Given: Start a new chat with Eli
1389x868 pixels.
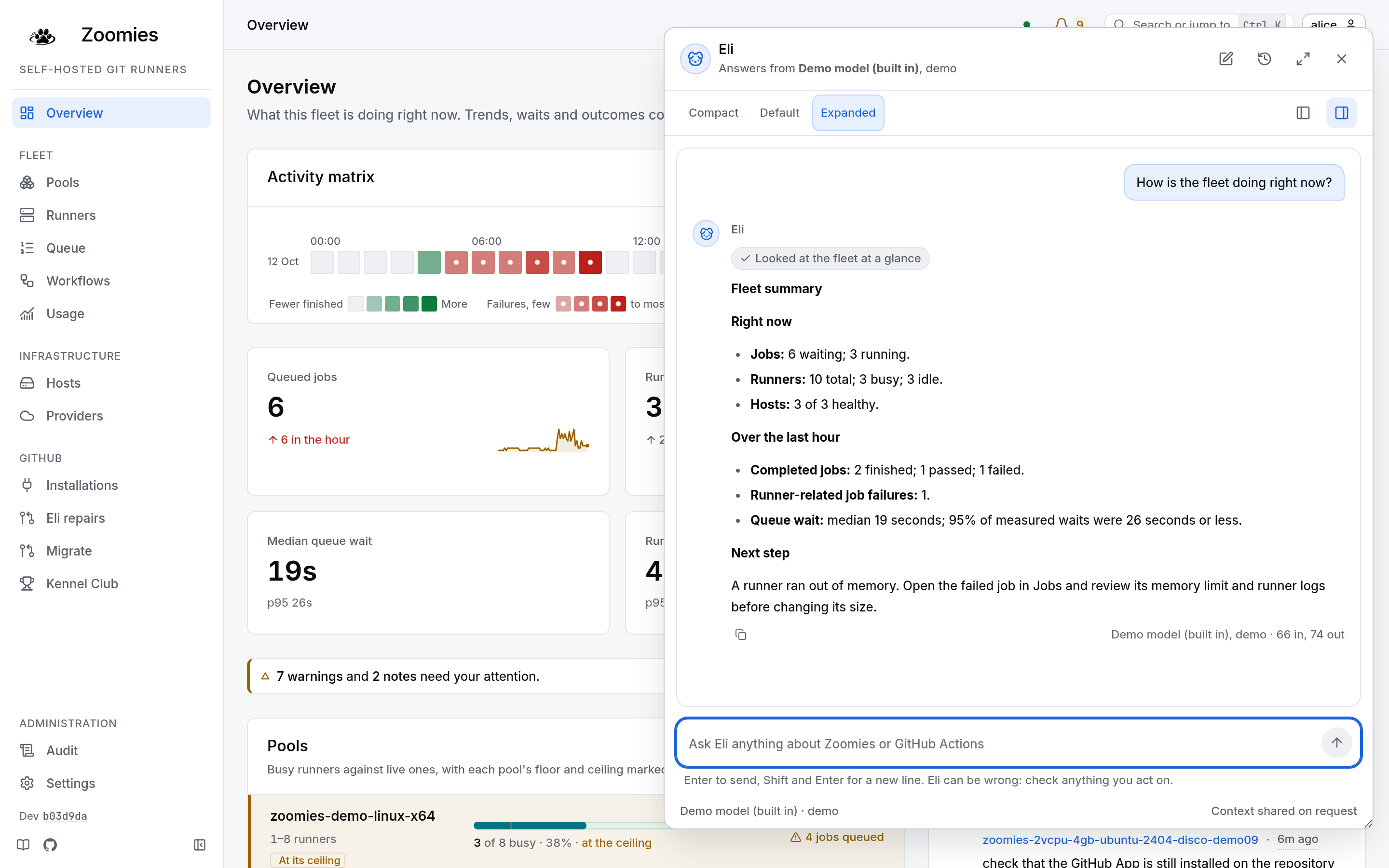Looking at the screenshot, I should tap(1226, 58).
